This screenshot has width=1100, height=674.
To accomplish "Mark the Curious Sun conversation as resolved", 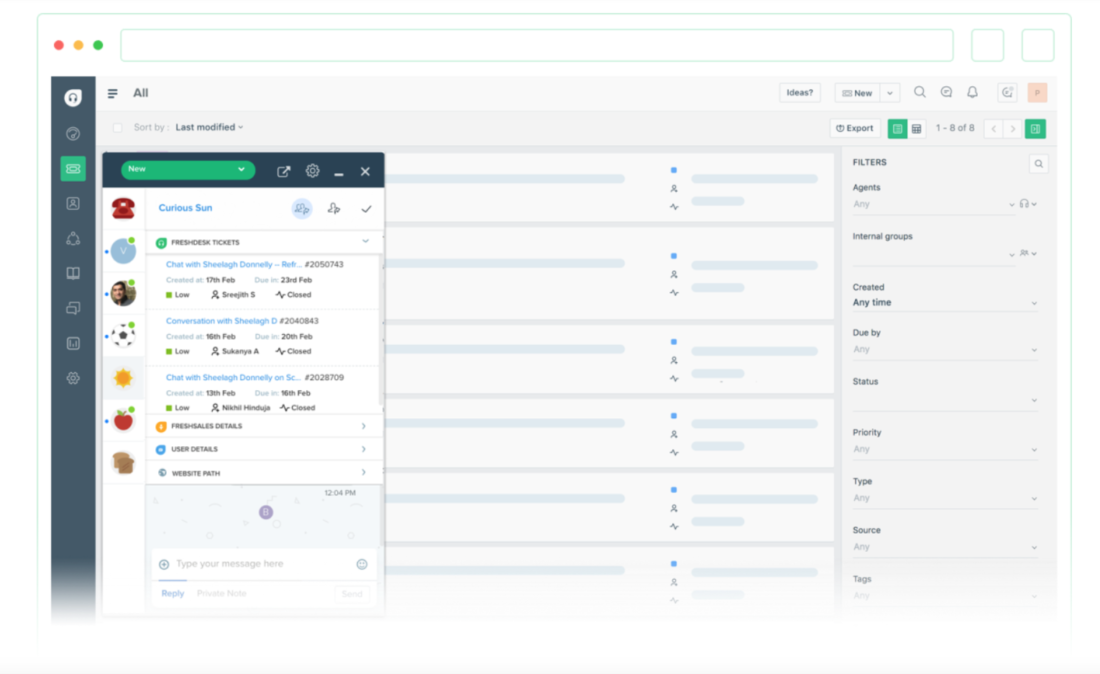I will 366,208.
